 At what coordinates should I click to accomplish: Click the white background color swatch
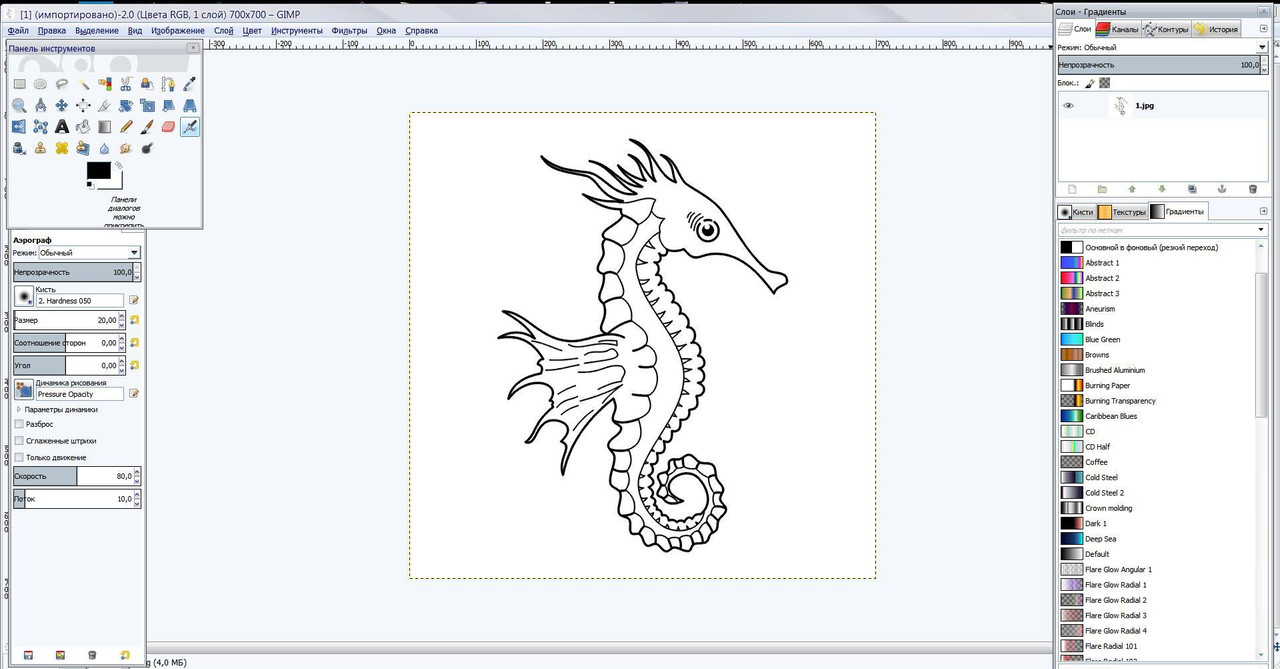pos(117,184)
